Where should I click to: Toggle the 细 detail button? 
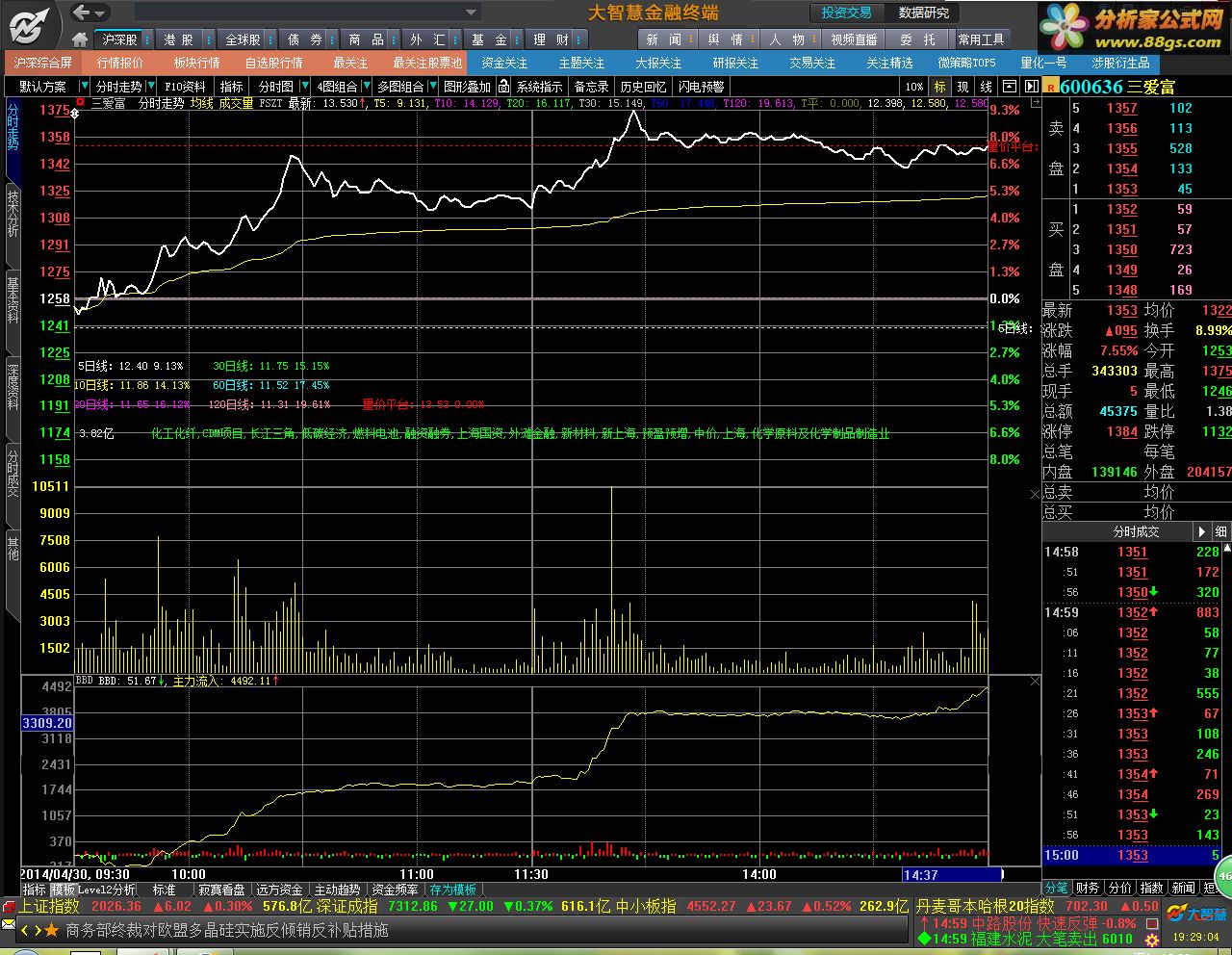(x=1220, y=531)
